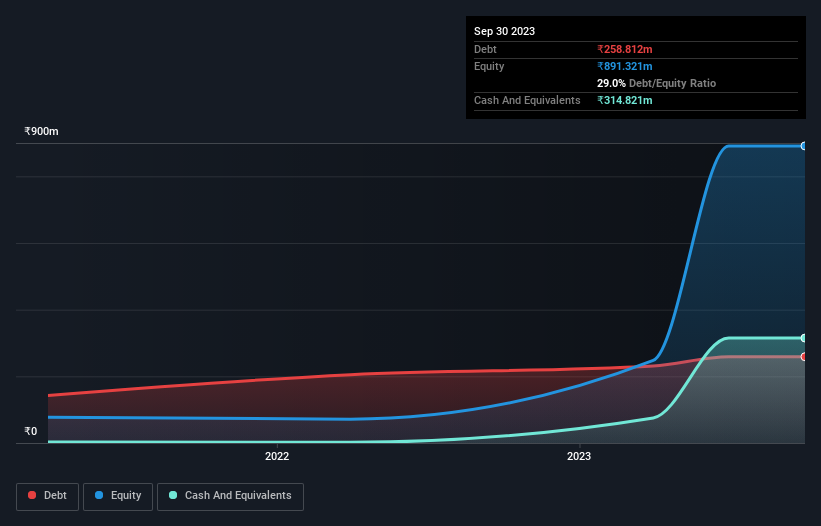Click the Debt value ₹258.812m
This screenshot has width=821, height=526.
[x=625, y=49]
